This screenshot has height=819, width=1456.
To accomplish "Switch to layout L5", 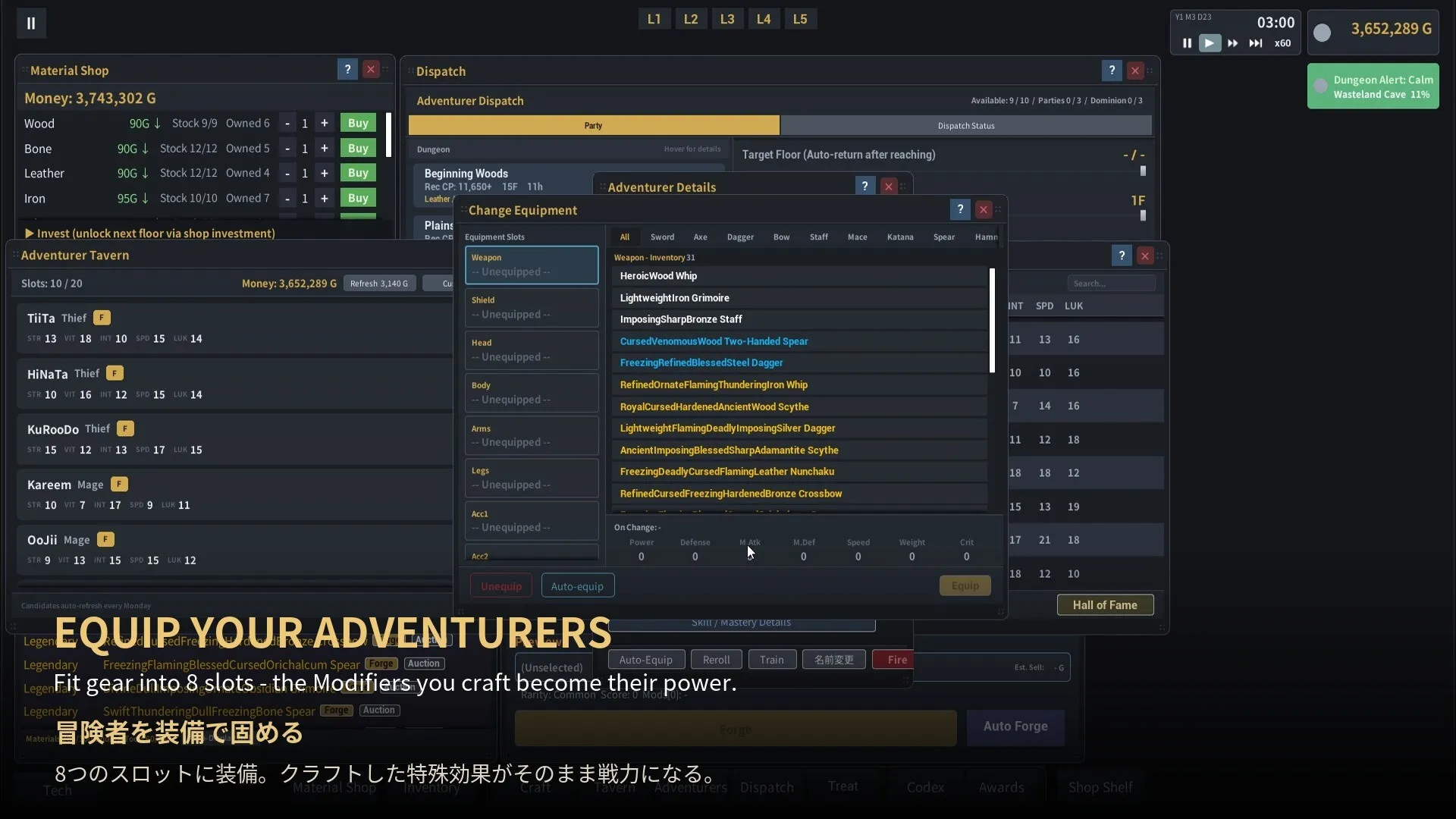I will pos(799,19).
